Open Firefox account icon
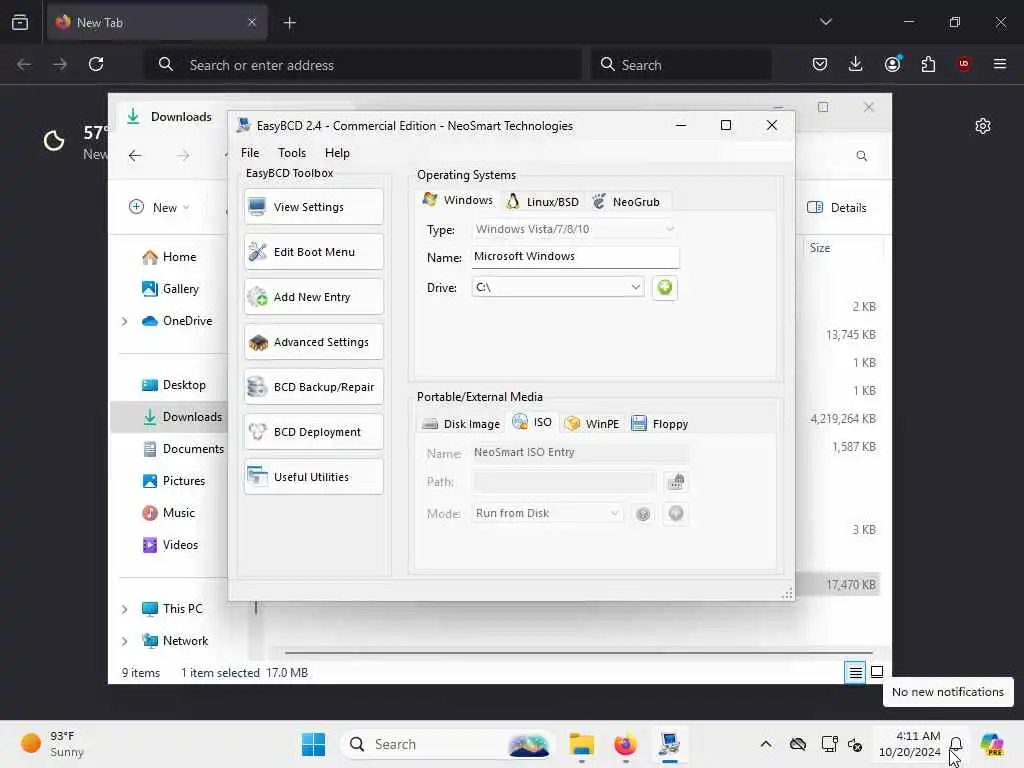The image size is (1024, 768). pos(892,64)
